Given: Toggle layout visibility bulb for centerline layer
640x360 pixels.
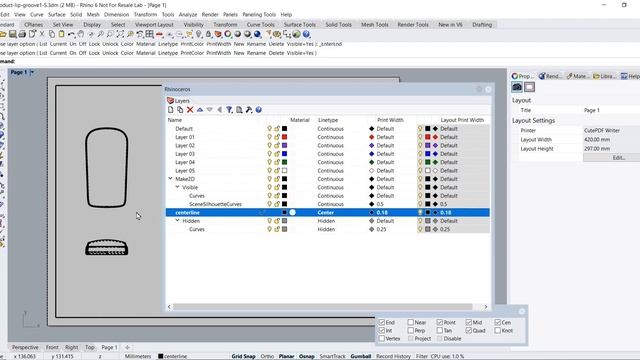Looking at the screenshot, I should (420, 213).
